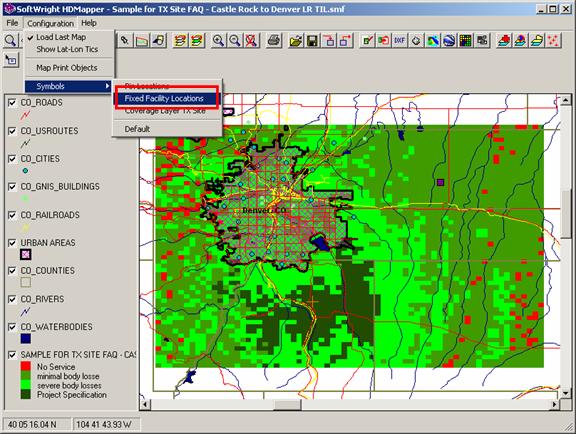Screen dimensions: 576x434
Task: Click the layers icon with green stack
Action: click(x=197, y=40)
